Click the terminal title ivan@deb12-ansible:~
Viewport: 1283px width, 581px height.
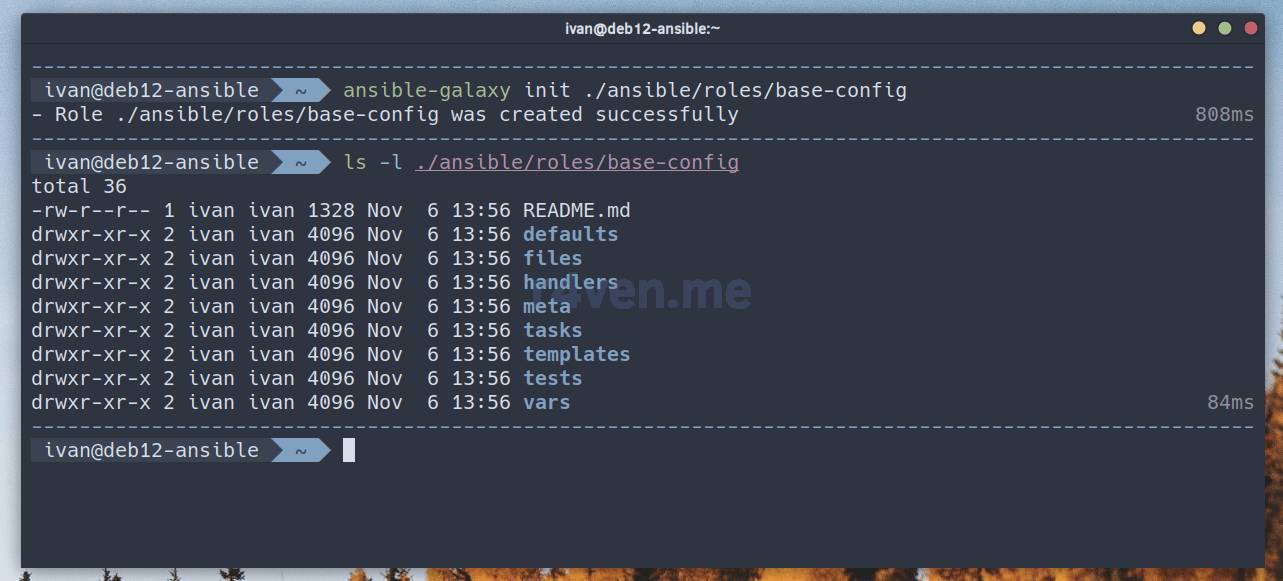click(x=642, y=29)
